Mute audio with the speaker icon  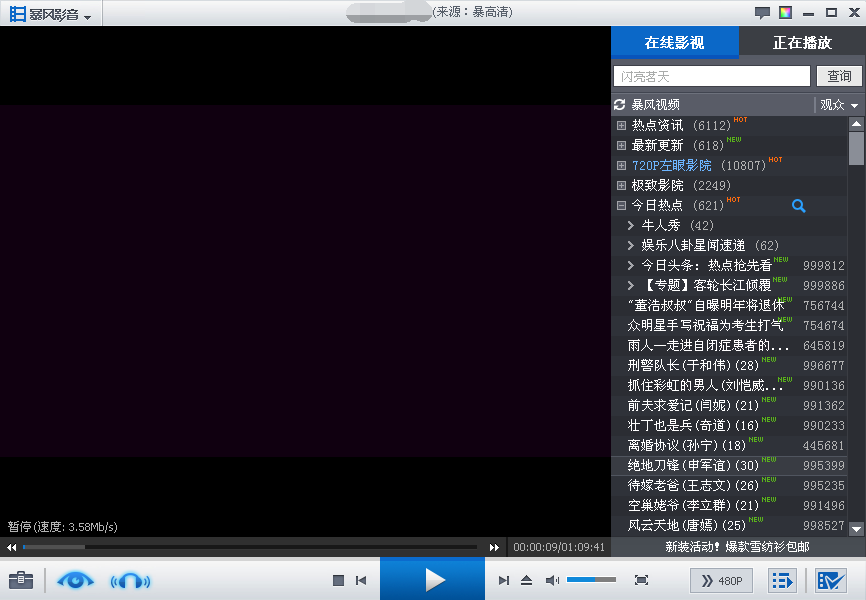pos(552,580)
